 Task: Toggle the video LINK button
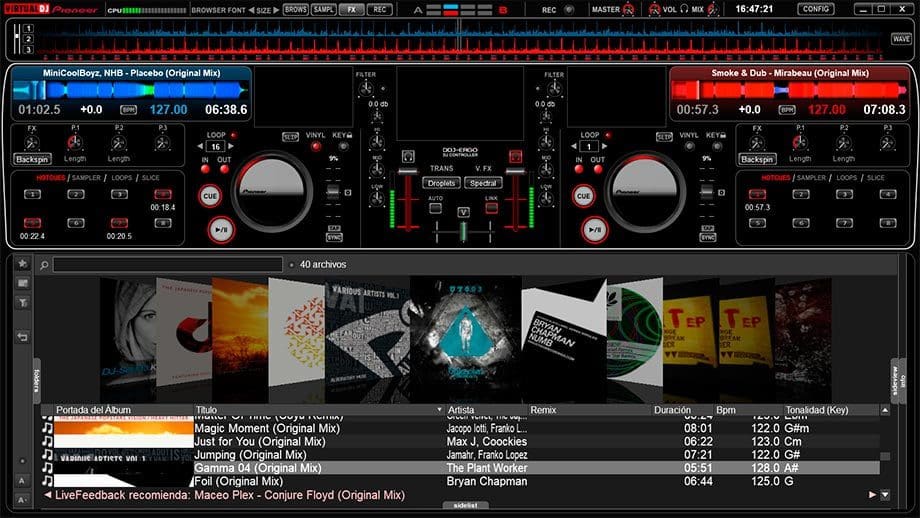(492, 208)
